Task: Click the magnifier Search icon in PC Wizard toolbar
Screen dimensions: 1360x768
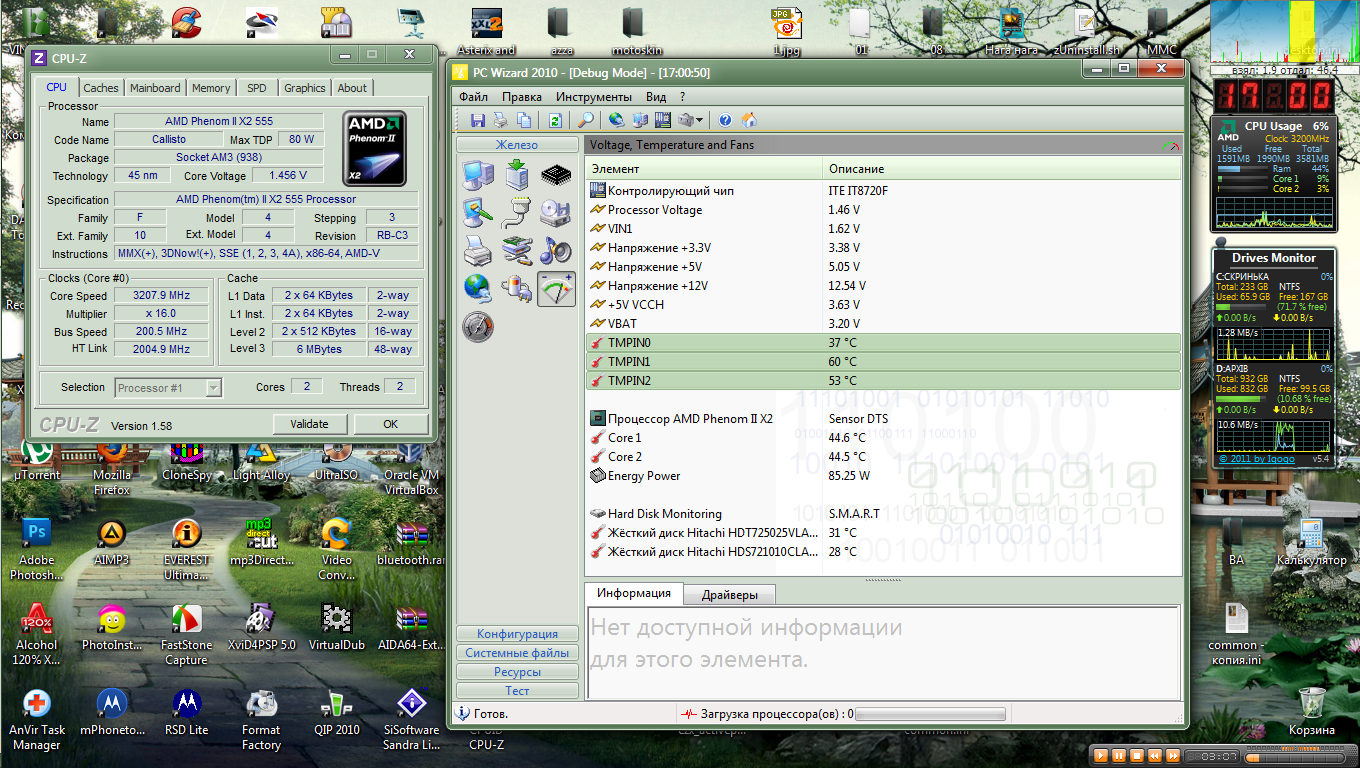Action: pos(587,120)
